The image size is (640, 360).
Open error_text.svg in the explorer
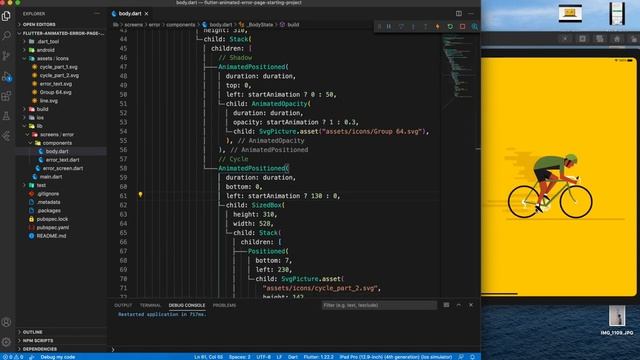pyautogui.click(x=56, y=84)
